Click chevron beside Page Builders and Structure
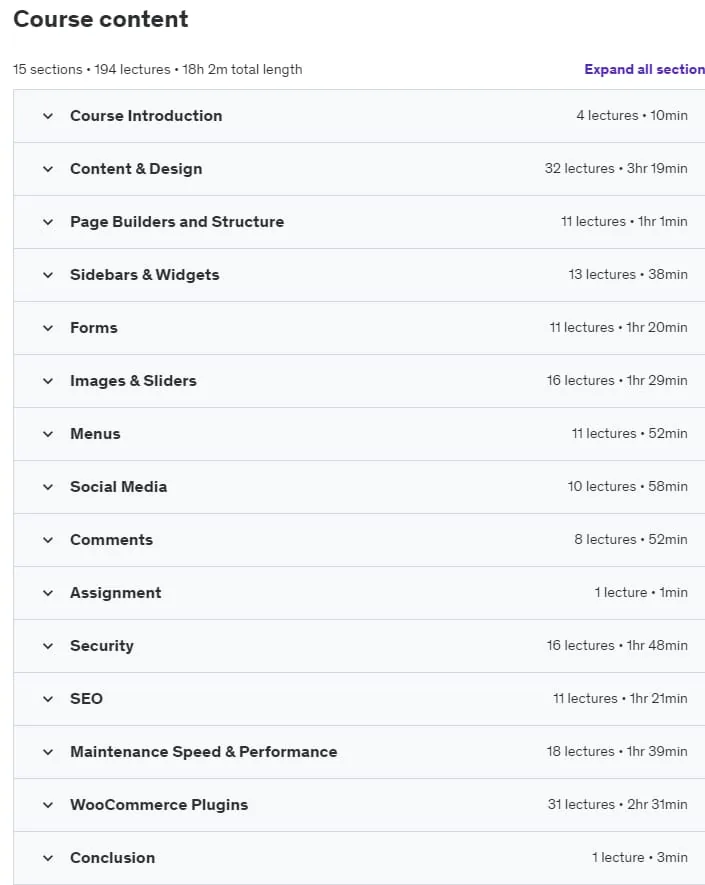 pyautogui.click(x=48, y=222)
